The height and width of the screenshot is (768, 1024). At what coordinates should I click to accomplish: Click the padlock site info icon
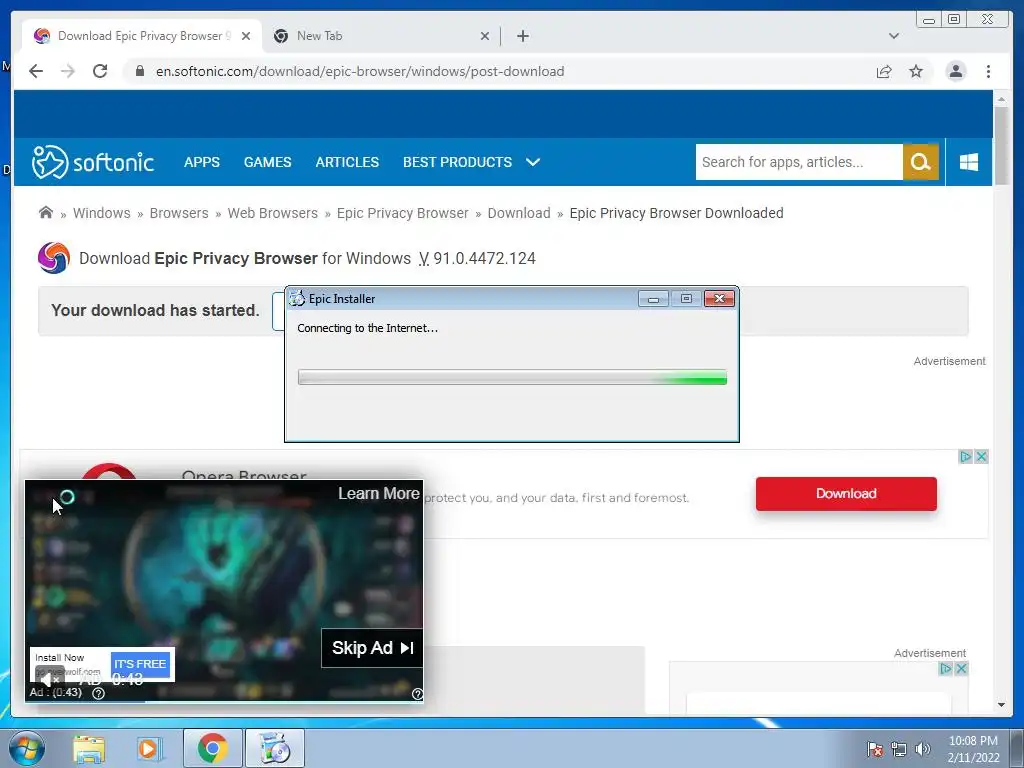pyautogui.click(x=140, y=71)
